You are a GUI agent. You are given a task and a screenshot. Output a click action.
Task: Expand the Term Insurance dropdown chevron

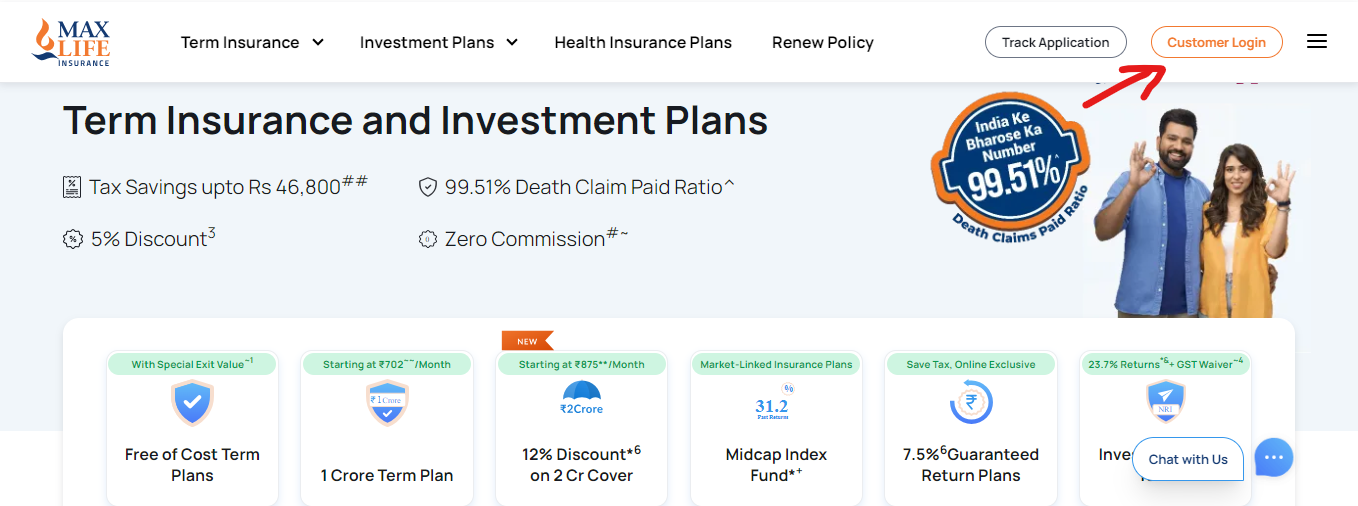pyautogui.click(x=318, y=42)
